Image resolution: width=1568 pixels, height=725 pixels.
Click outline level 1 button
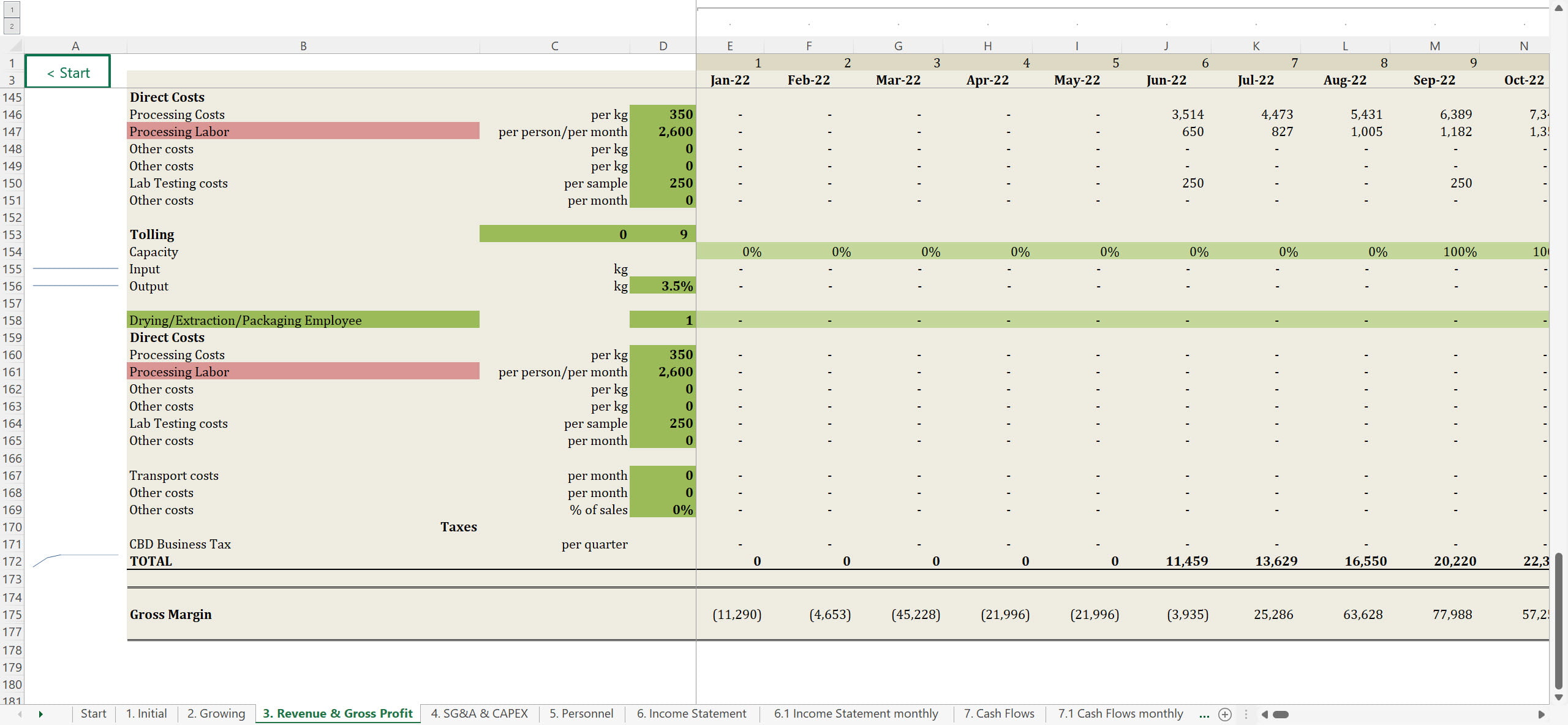coord(12,10)
